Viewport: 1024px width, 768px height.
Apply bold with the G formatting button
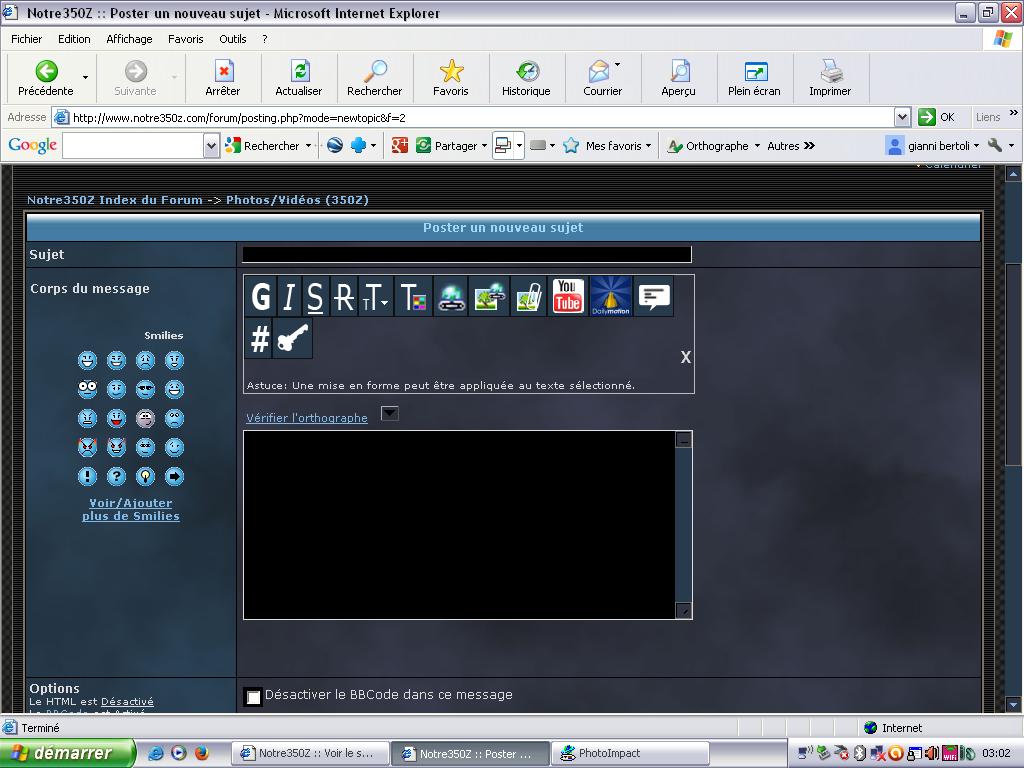[261, 297]
